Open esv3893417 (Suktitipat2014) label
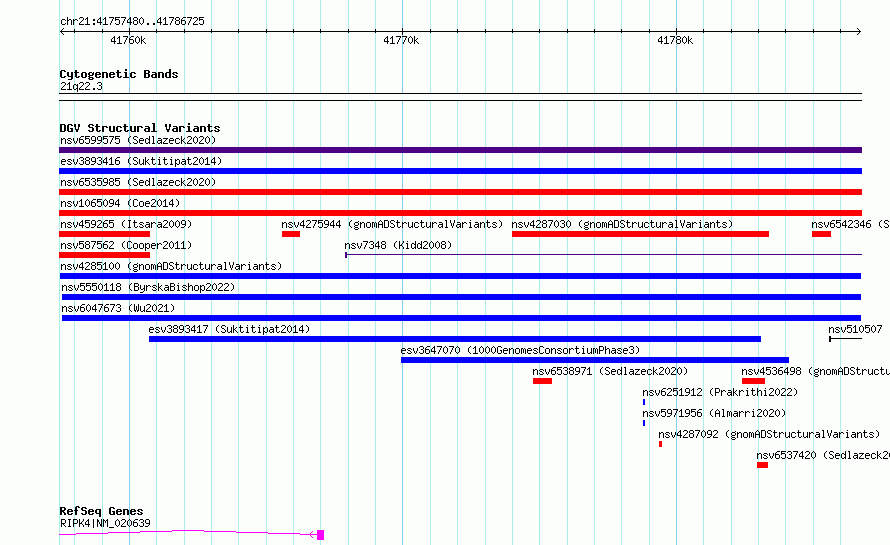Screen dimensions: 890x545 point(229,329)
